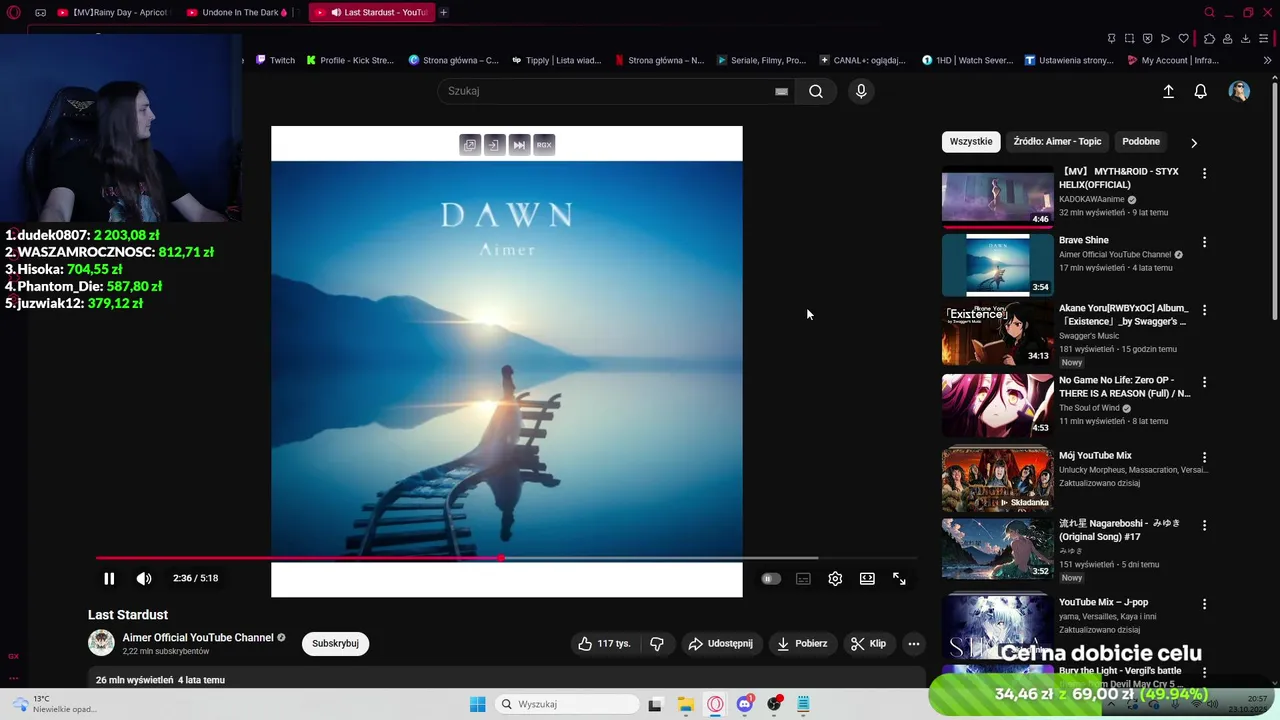Select the Wszystkie filter chip
This screenshot has height=720, width=1280.
[971, 142]
